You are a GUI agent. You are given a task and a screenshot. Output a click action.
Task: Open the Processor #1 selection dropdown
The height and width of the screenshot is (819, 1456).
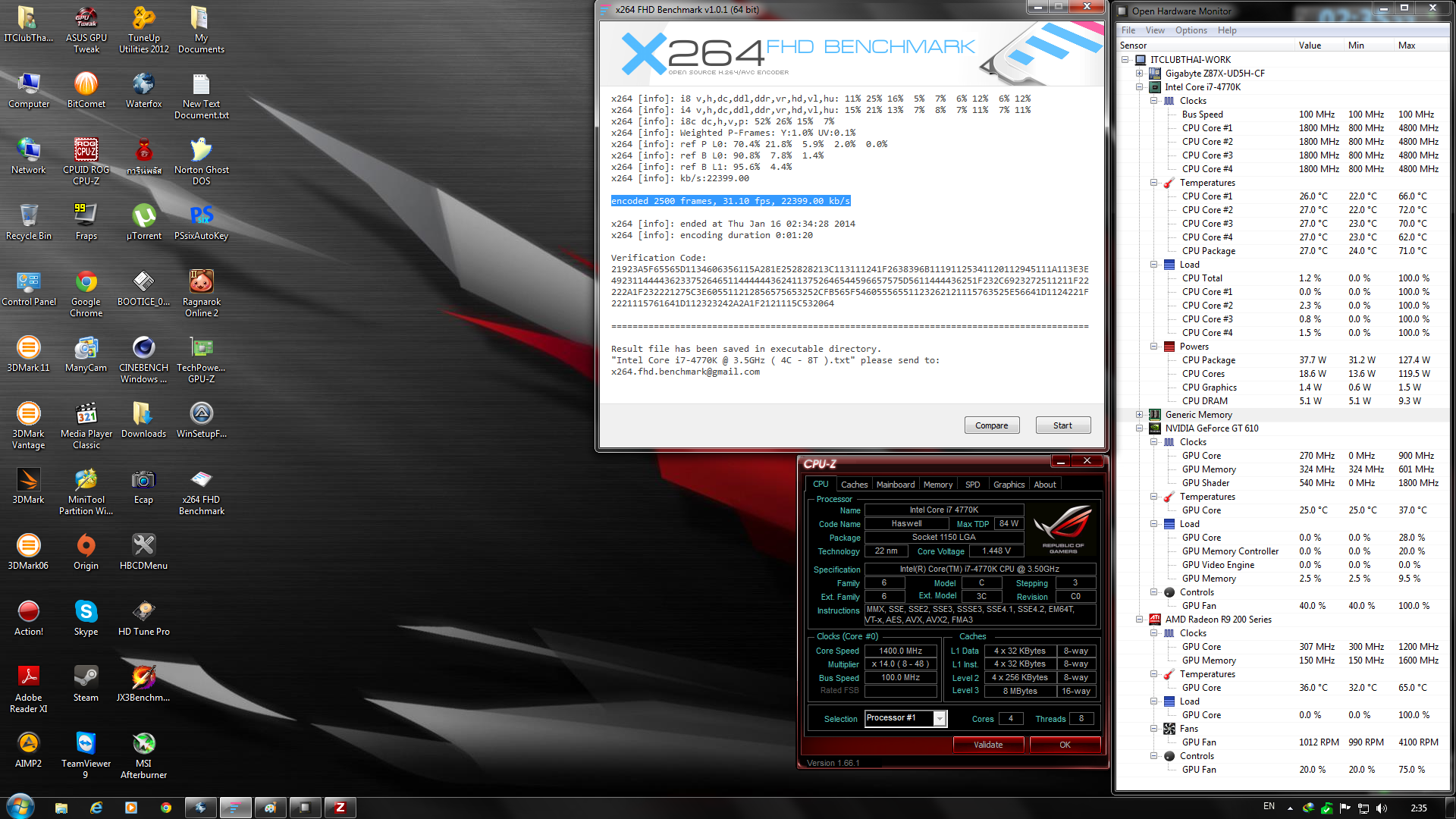(940, 718)
